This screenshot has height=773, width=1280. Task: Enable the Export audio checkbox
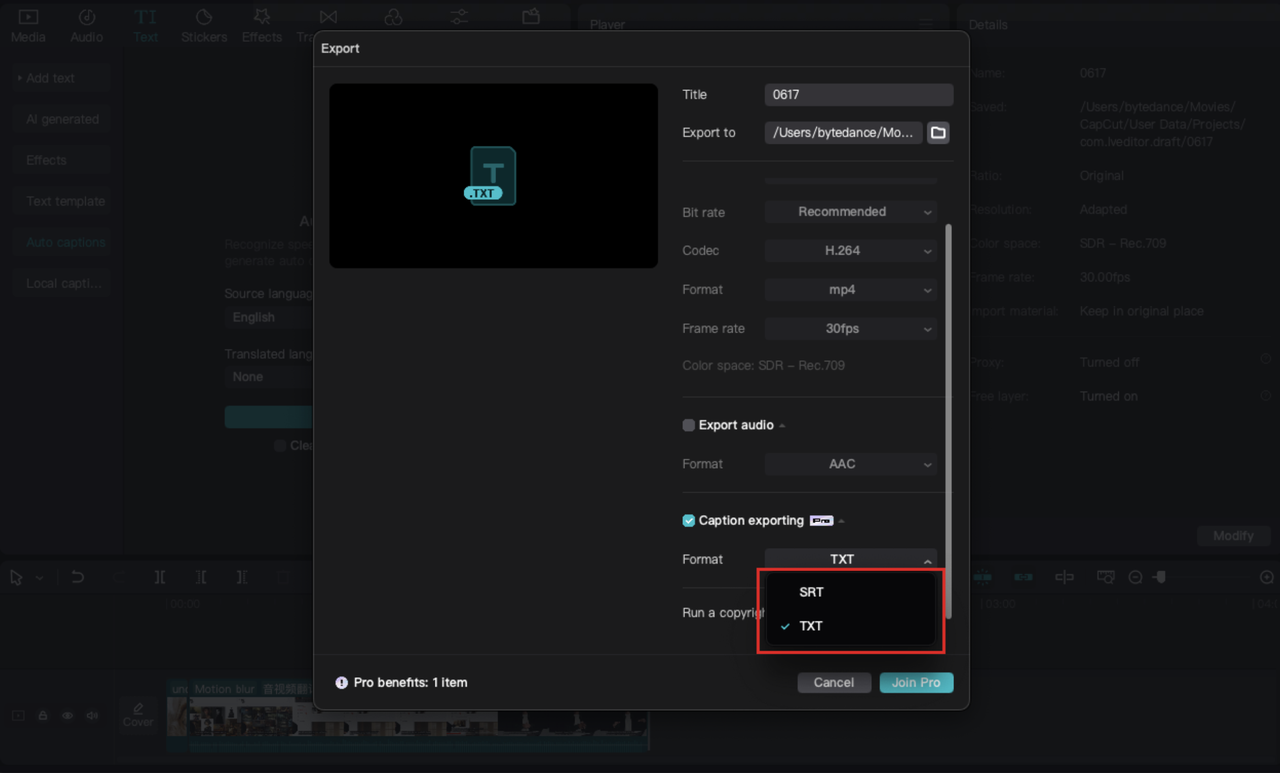click(x=688, y=425)
